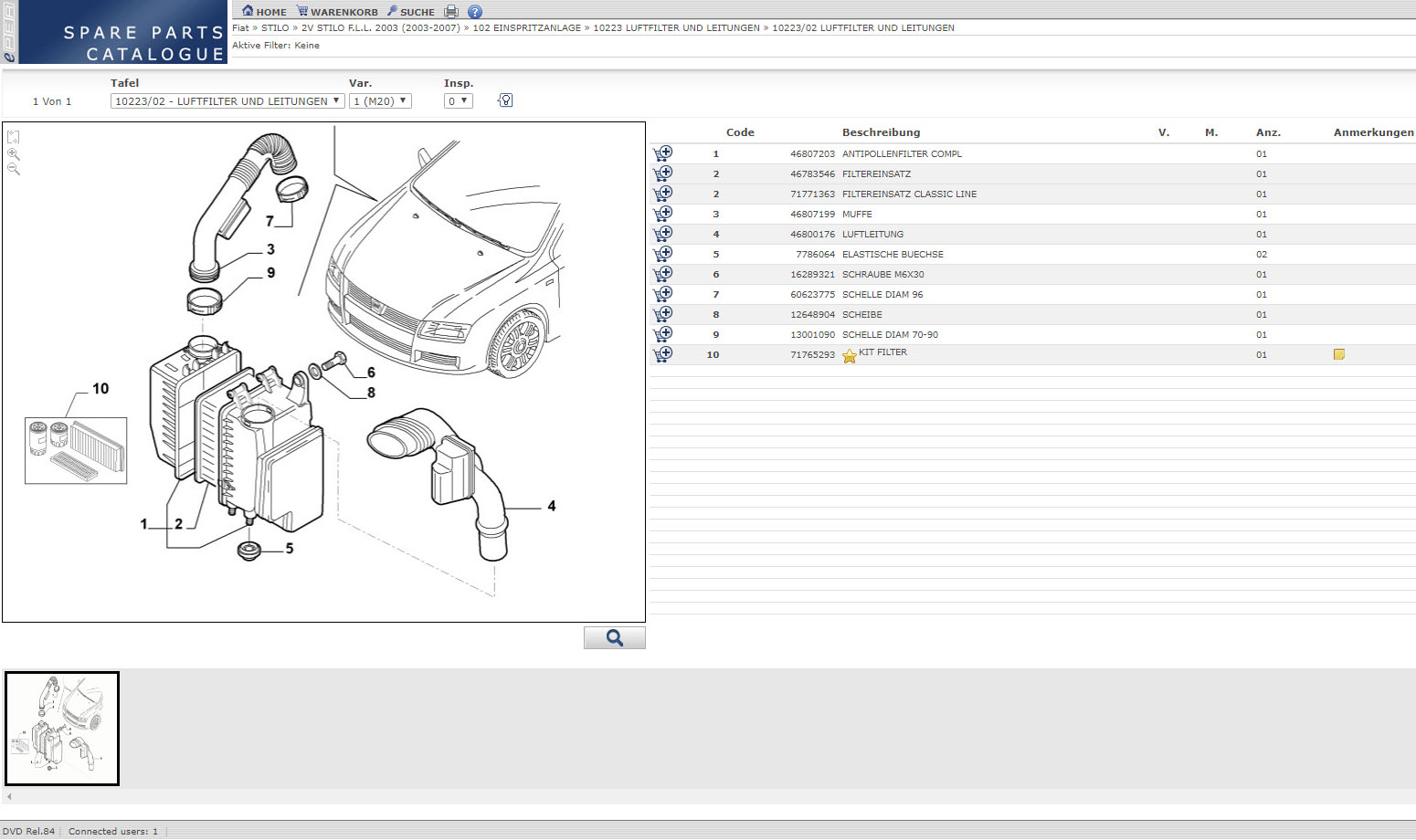Image resolution: width=1416 pixels, height=840 pixels.
Task: Add SCHRAUBE M6X30 to the cart
Action: tap(663, 274)
